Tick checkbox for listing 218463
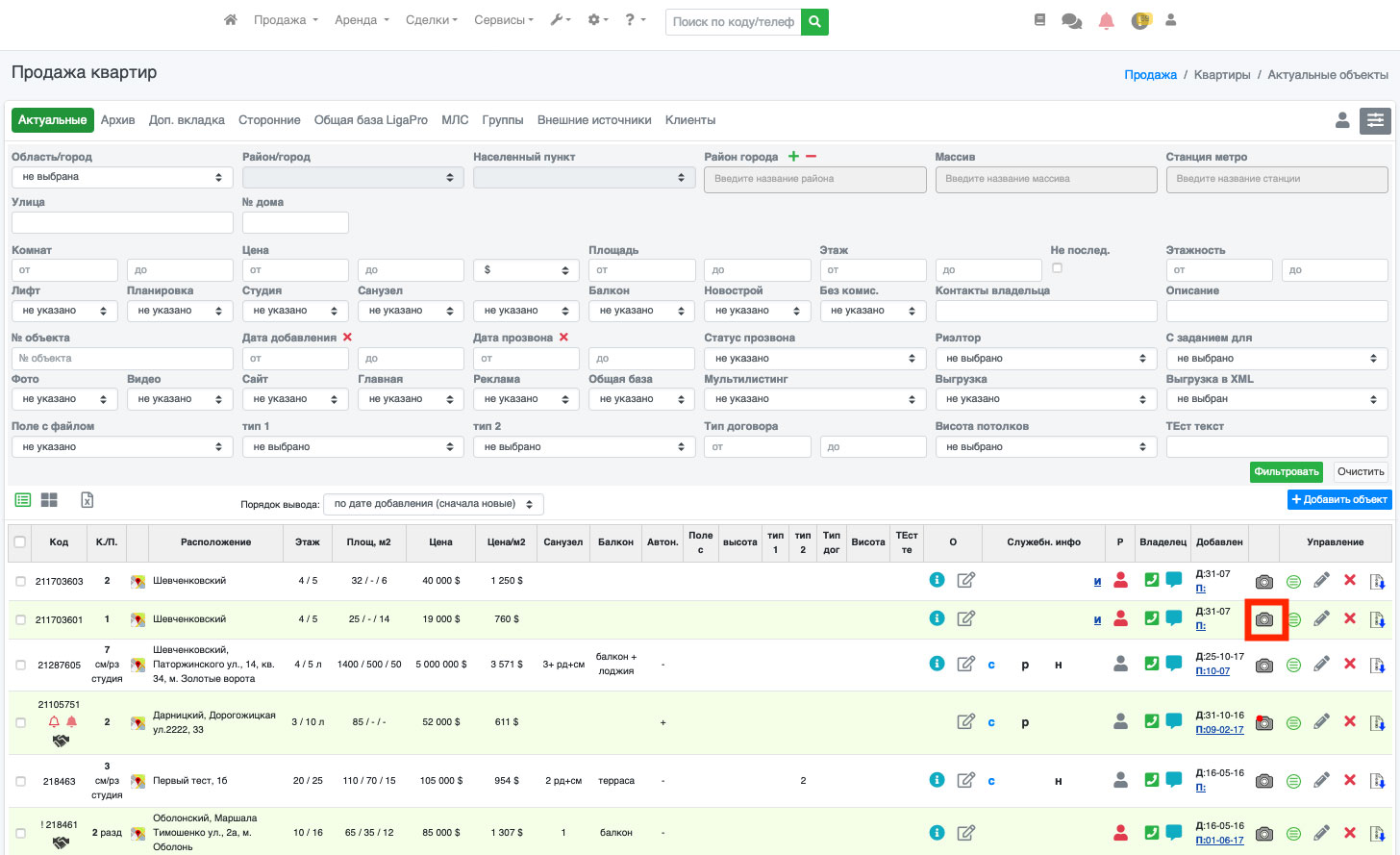The height and width of the screenshot is (855, 1400). (20, 781)
